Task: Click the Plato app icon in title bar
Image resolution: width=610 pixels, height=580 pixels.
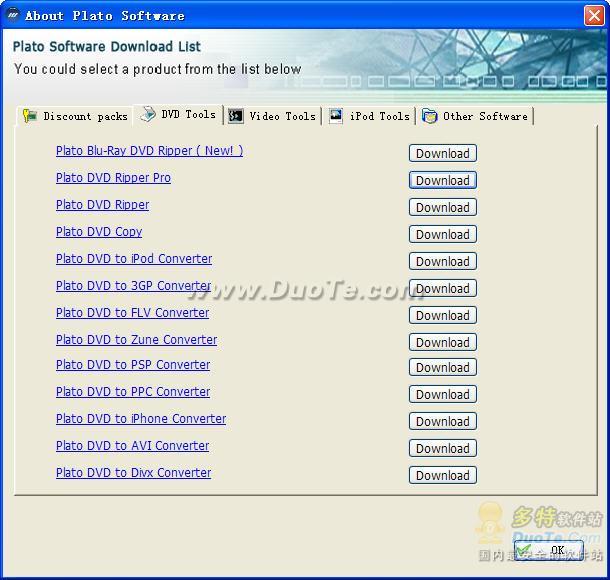Action: 13,15
